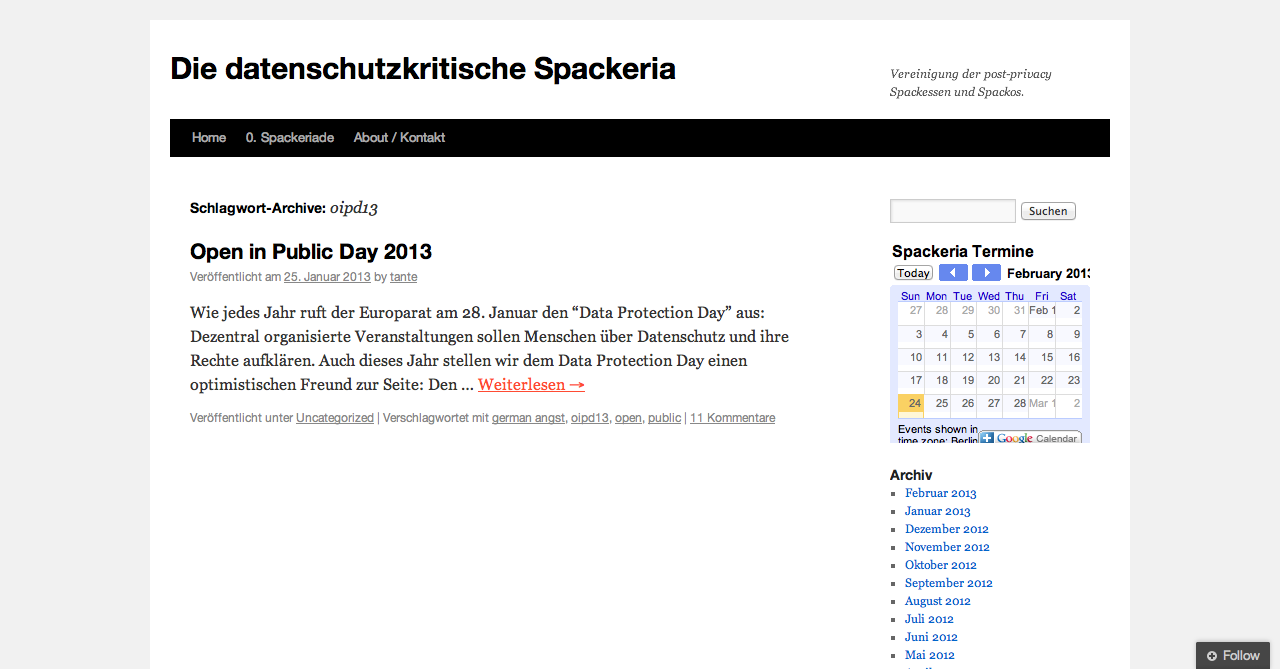
Task: Click the site title Die datenschutzkritische Spackeria
Action: tap(423, 69)
